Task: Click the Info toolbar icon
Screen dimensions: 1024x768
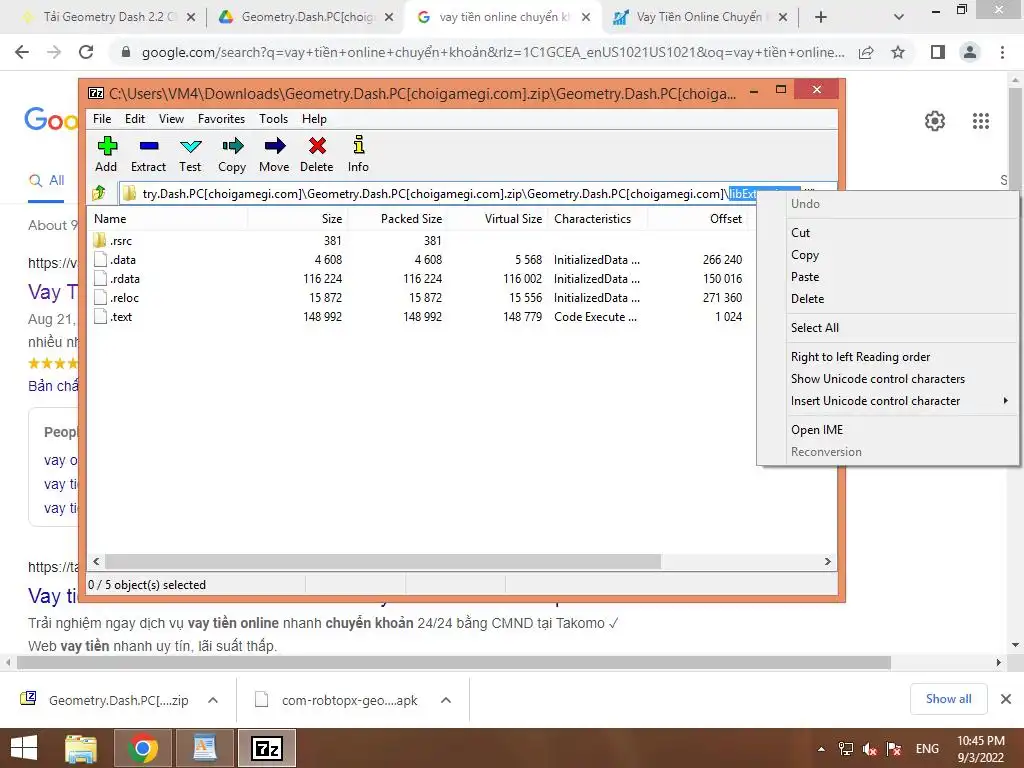Action: (359, 144)
